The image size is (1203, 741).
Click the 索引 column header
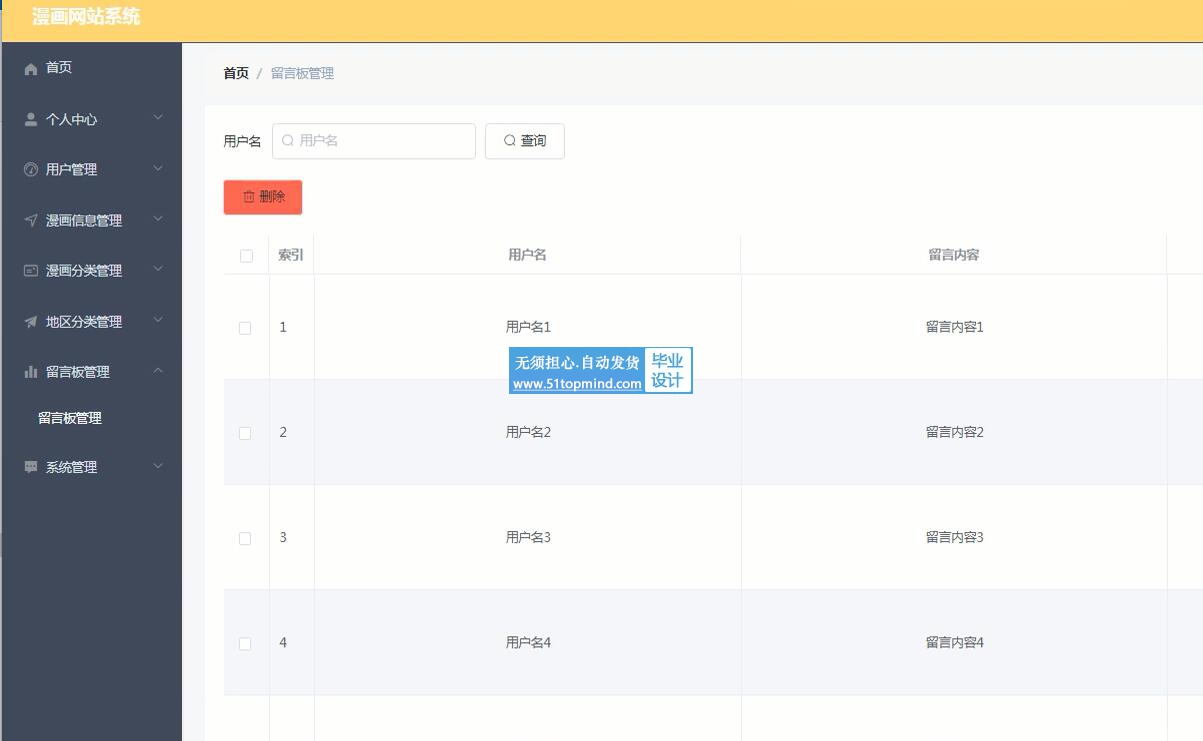click(291, 255)
